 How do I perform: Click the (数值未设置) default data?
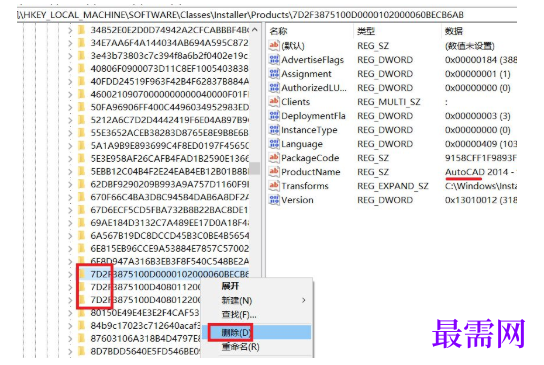(469, 45)
